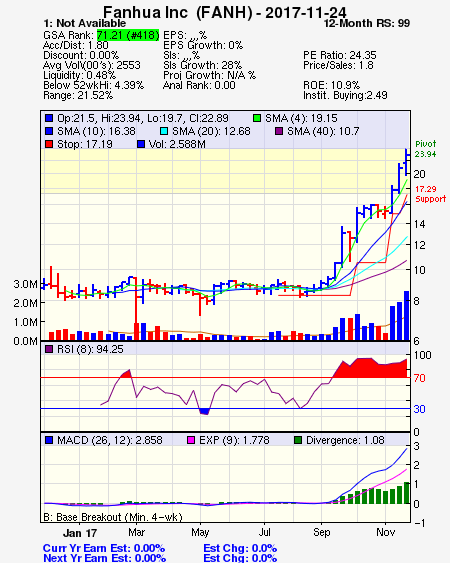Click the 'Below 52wkHi: 4.39%' line

pyautogui.click(x=93, y=85)
